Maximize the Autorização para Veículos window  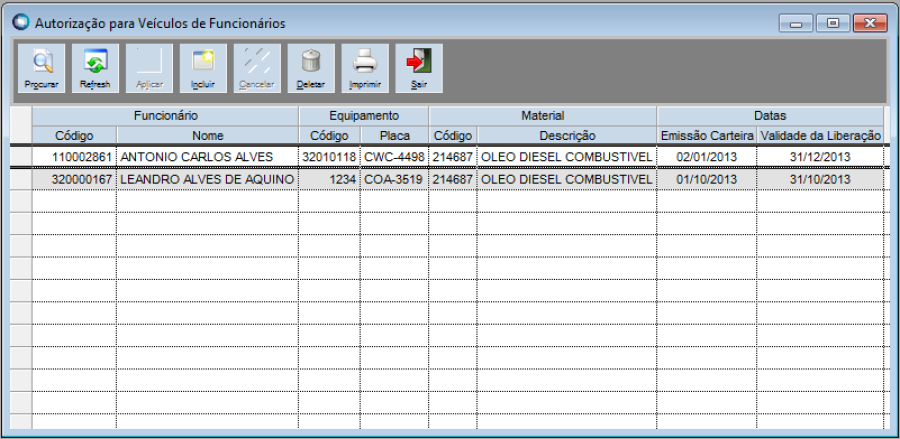pyautogui.click(x=832, y=24)
